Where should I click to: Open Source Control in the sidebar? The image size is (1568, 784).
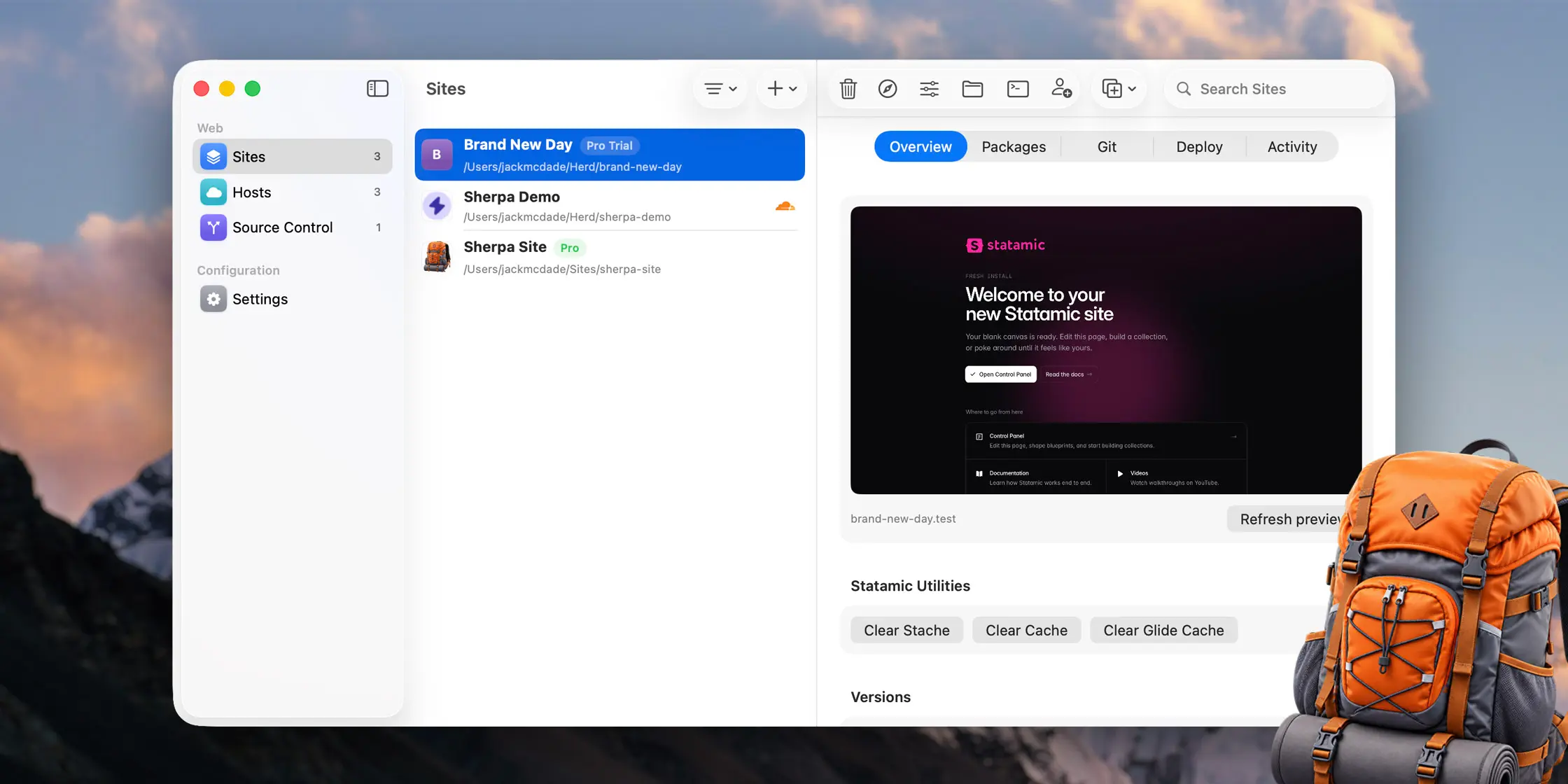[293, 227]
